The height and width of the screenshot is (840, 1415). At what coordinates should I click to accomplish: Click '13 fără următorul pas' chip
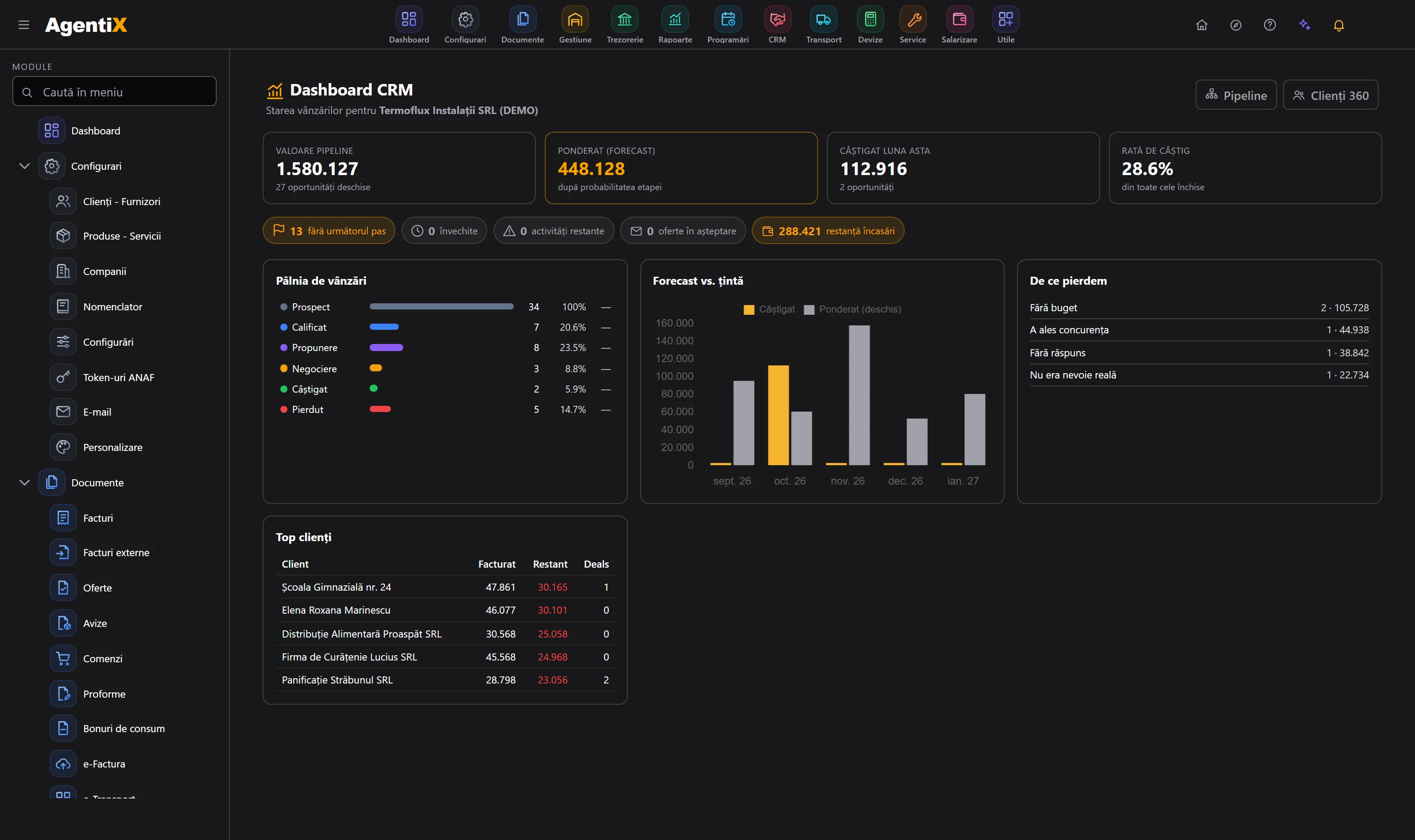pos(329,230)
